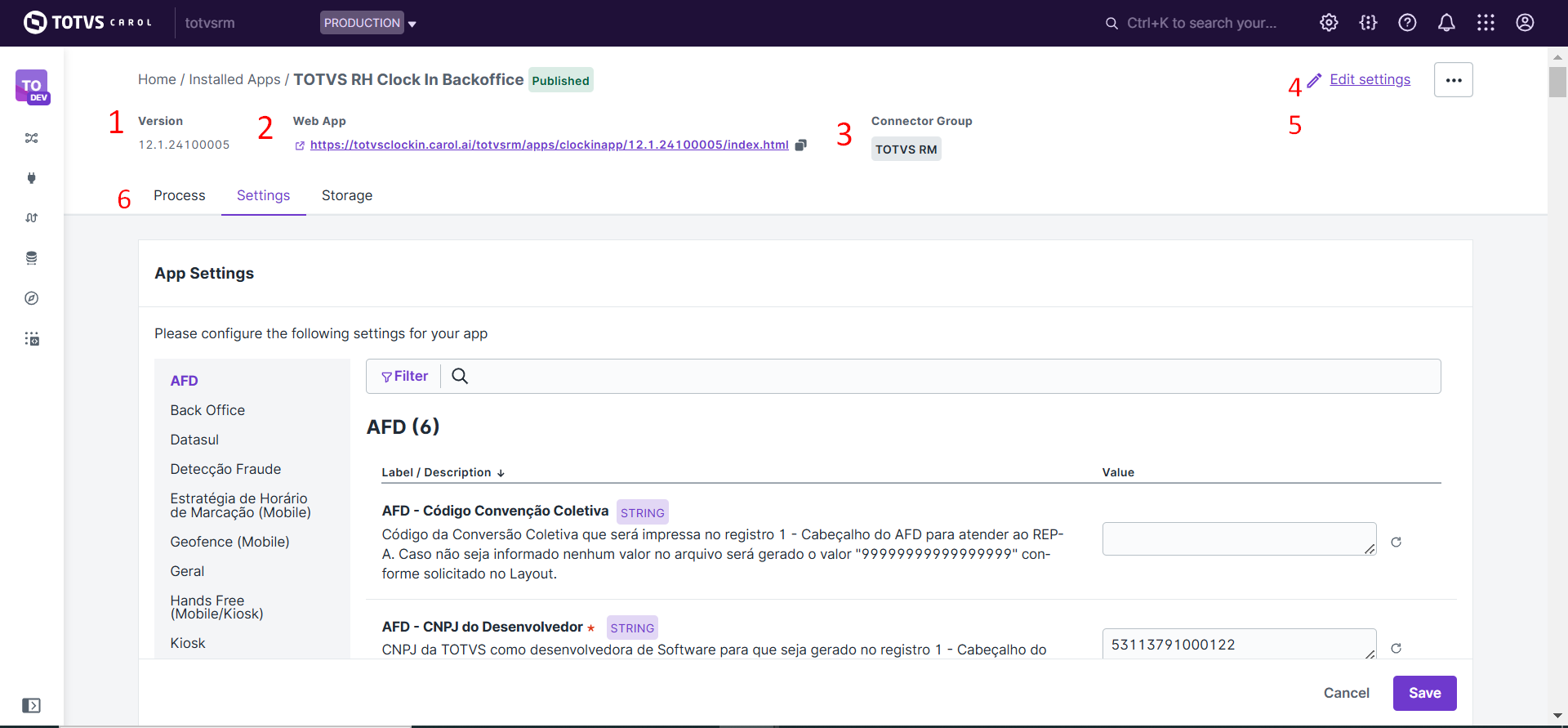The height and width of the screenshot is (728, 1568).
Task: Click the search icon in top bar
Action: tap(1111, 24)
